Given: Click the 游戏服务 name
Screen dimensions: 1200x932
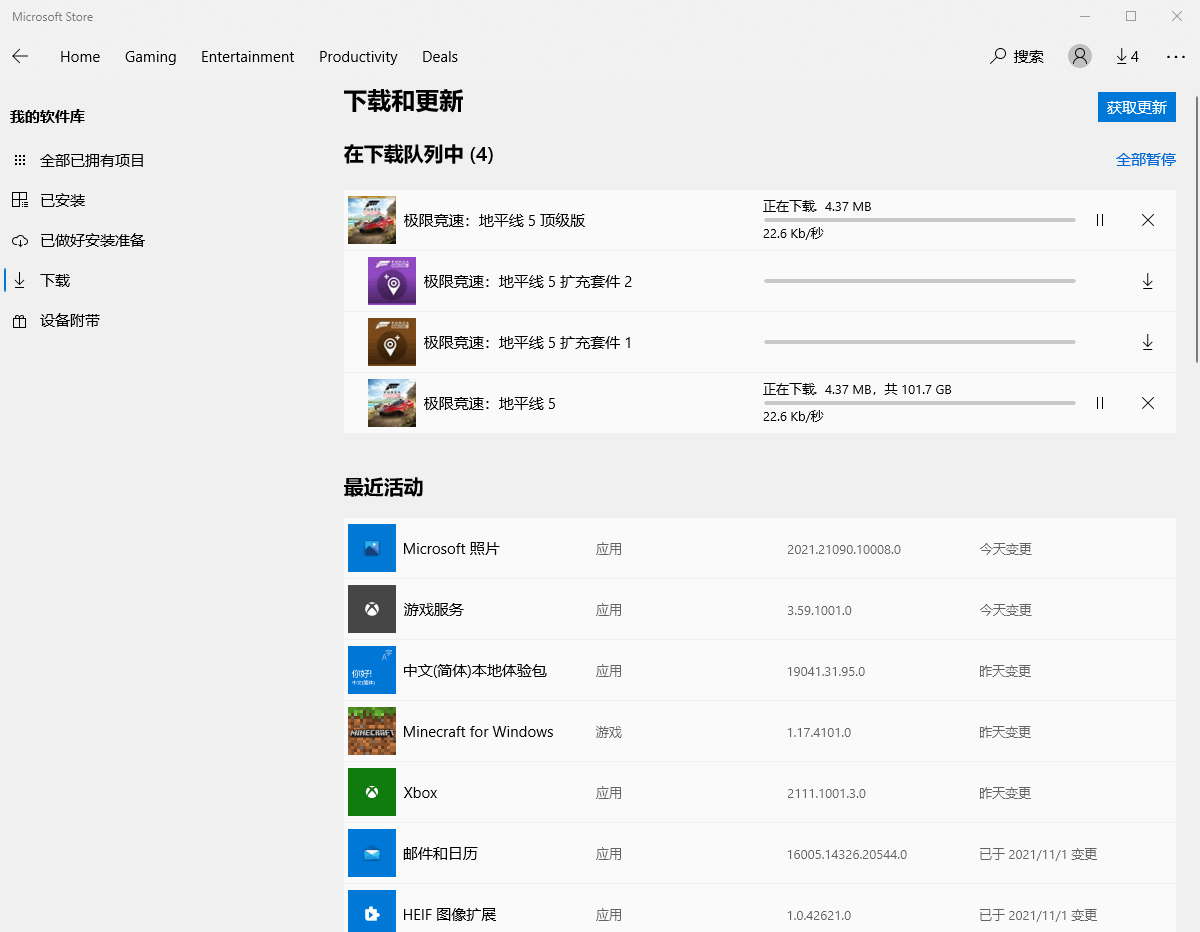Looking at the screenshot, I should 433,609.
